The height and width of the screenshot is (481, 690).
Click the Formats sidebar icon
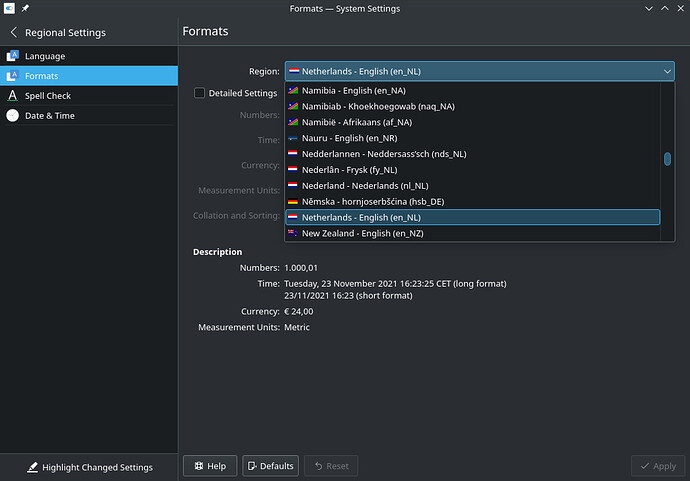tap(13, 76)
